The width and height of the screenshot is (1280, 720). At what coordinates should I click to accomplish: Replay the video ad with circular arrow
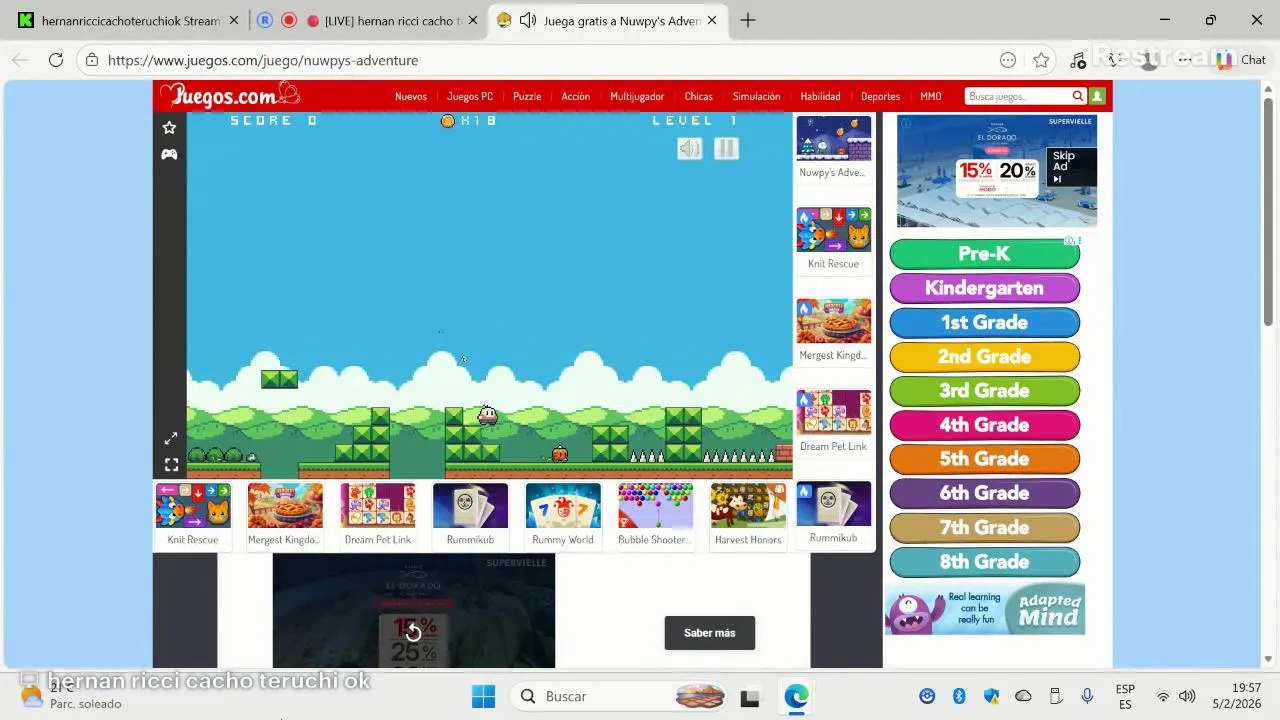(x=413, y=632)
